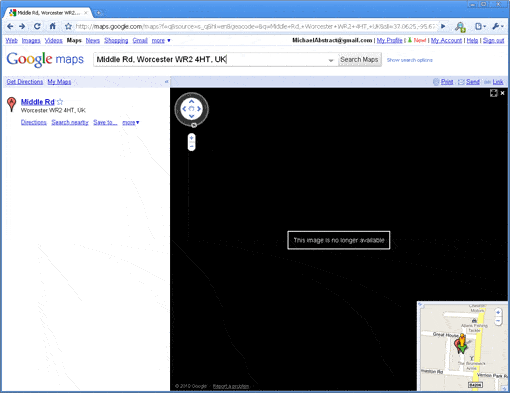Click the mini map corner toggle arrow at bottom right
The image size is (510, 393).
pyautogui.click(x=504, y=388)
